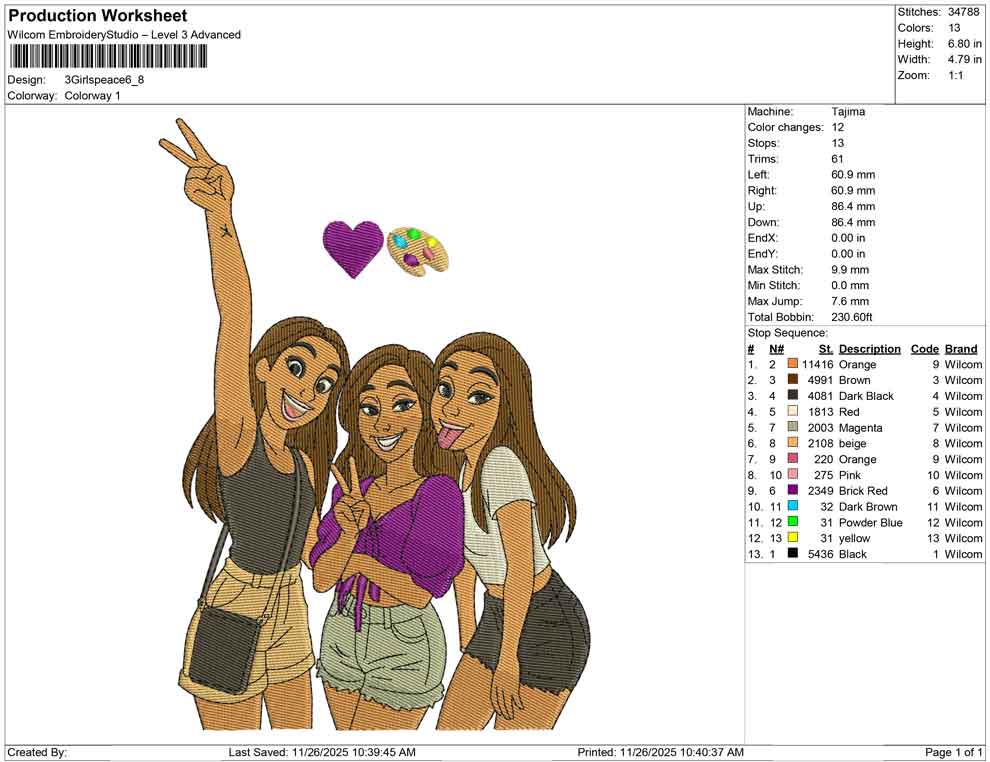Sort by the Description column header
Viewport: 990px width, 762px height.
point(869,349)
